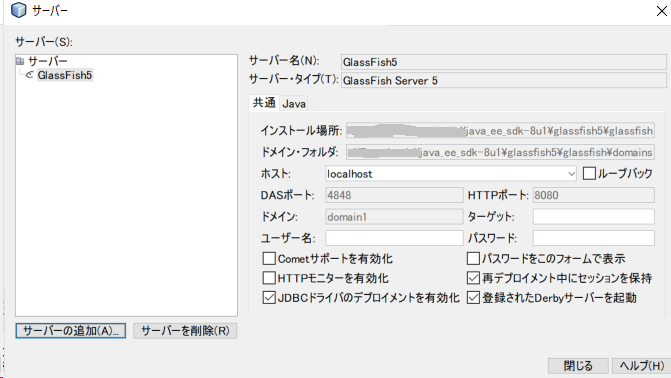Image resolution: width=671 pixels, height=378 pixels.
Task: Check パスワードをこのフォームで表示 box
Action: click(x=473, y=259)
